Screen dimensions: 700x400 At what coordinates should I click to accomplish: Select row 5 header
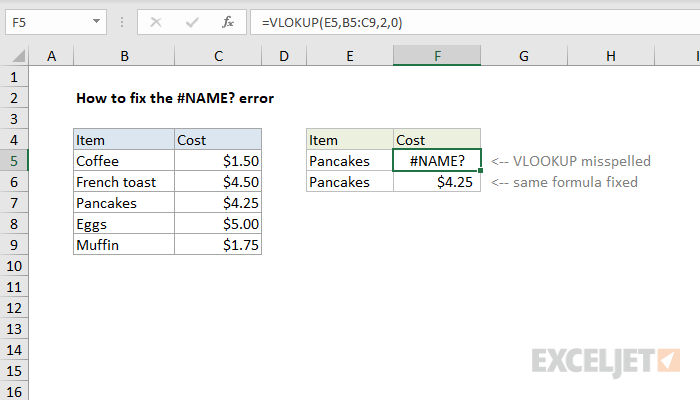pos(14,161)
